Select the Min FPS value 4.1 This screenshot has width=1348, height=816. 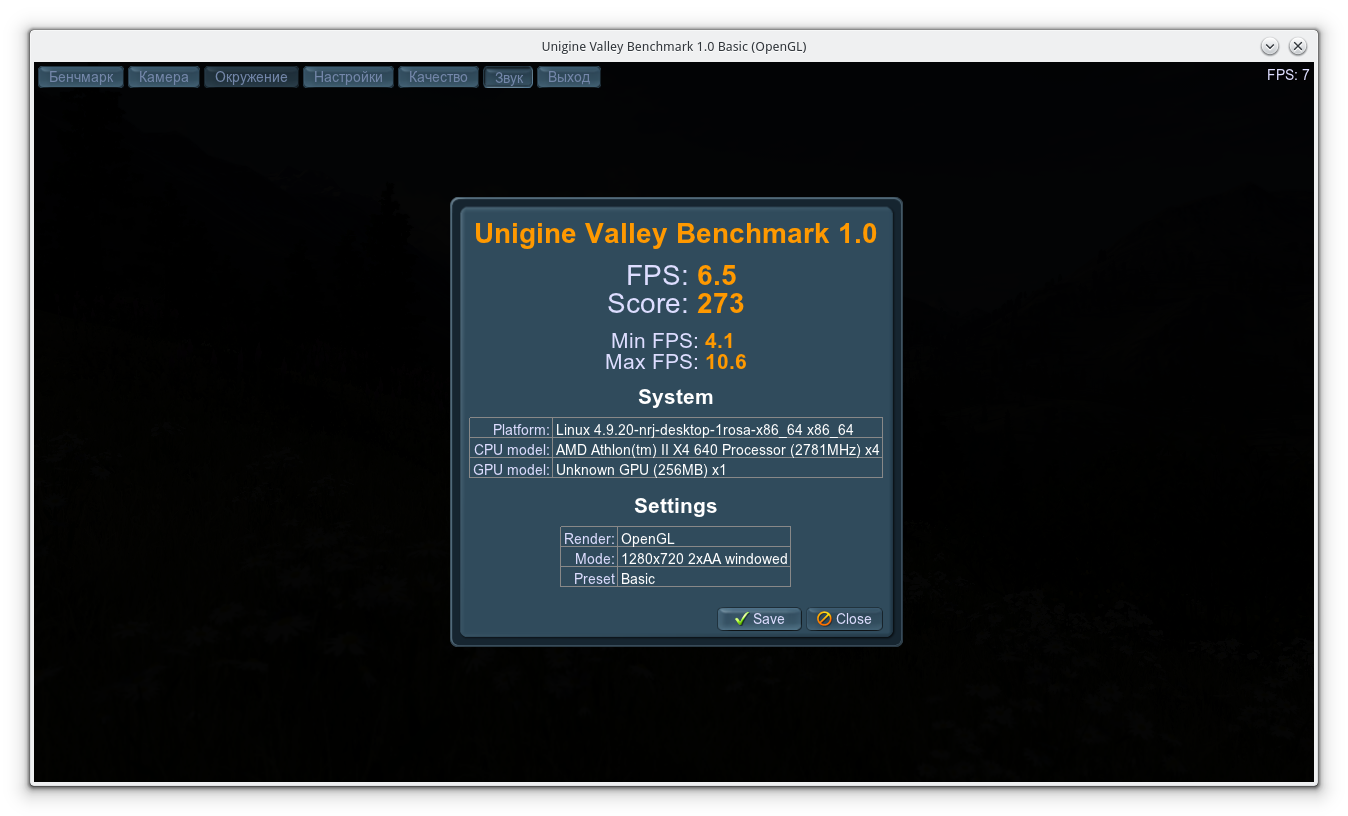[720, 341]
